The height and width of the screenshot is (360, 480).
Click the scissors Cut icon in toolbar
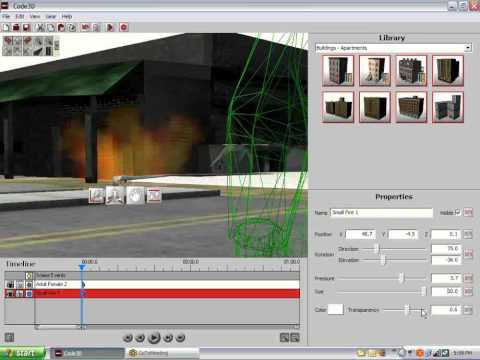(40, 27)
